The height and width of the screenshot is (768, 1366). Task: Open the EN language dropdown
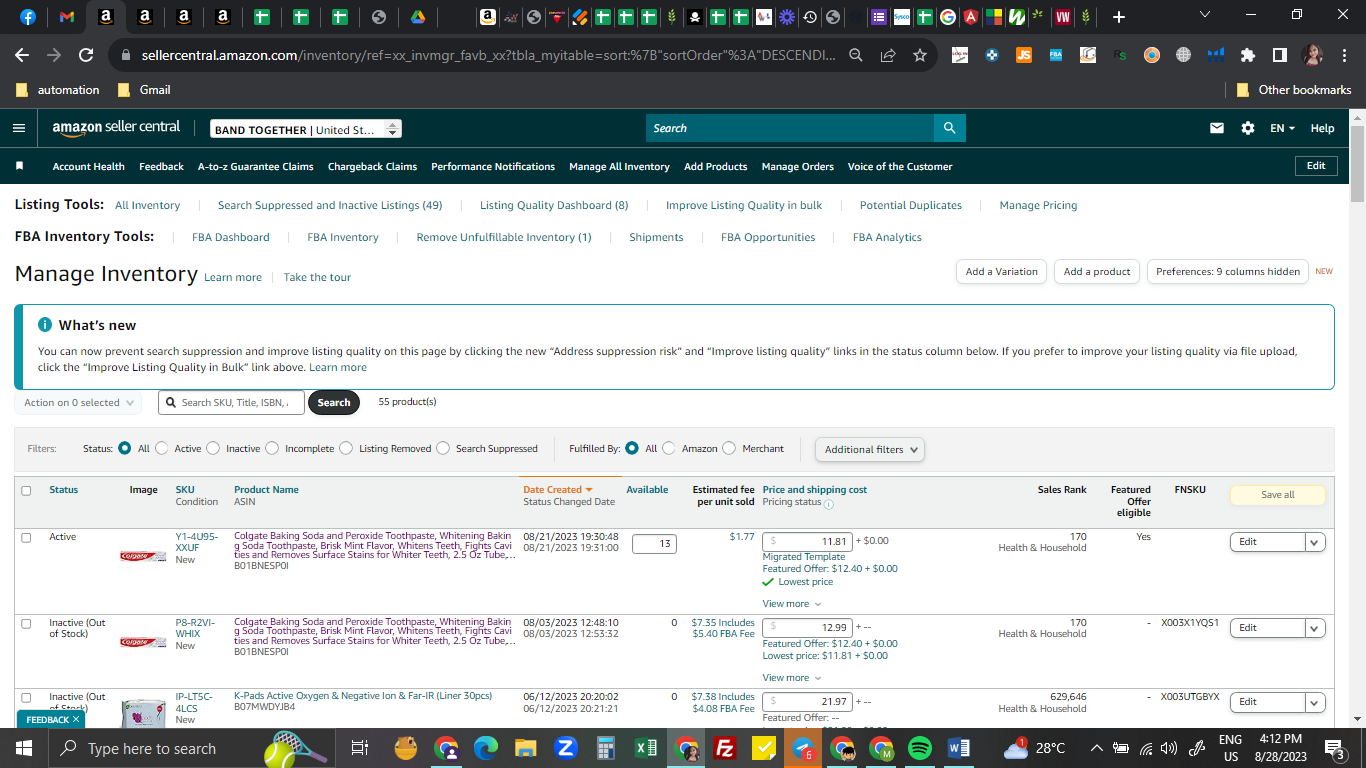point(1282,128)
